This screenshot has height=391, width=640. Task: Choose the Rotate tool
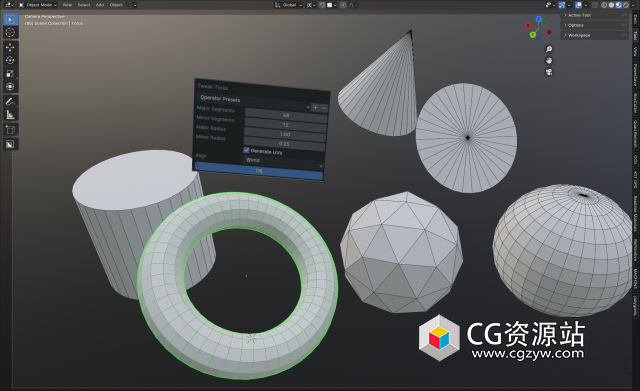[x=10, y=60]
